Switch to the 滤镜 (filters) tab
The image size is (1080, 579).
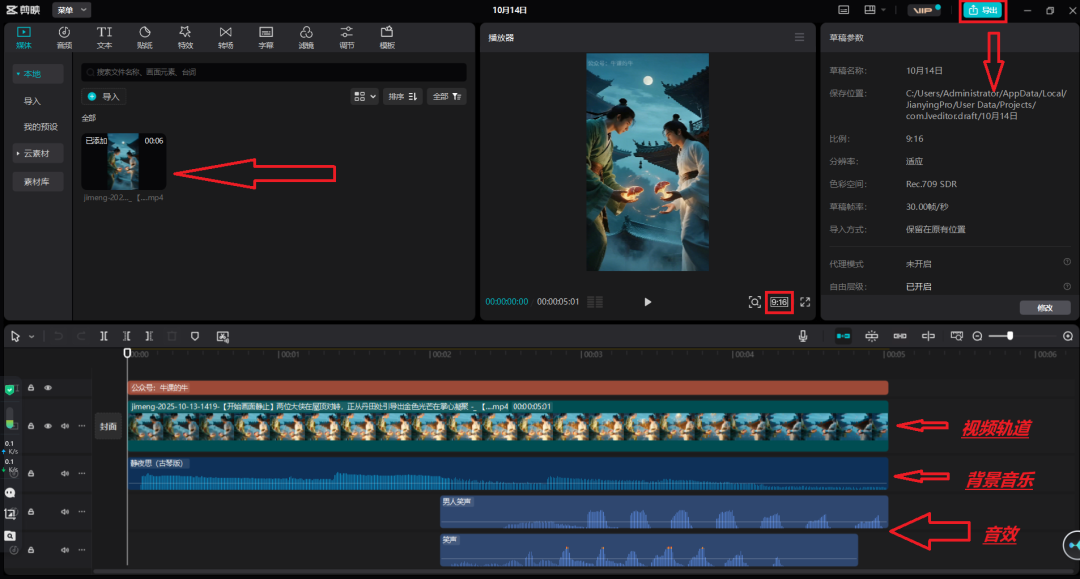(x=306, y=37)
